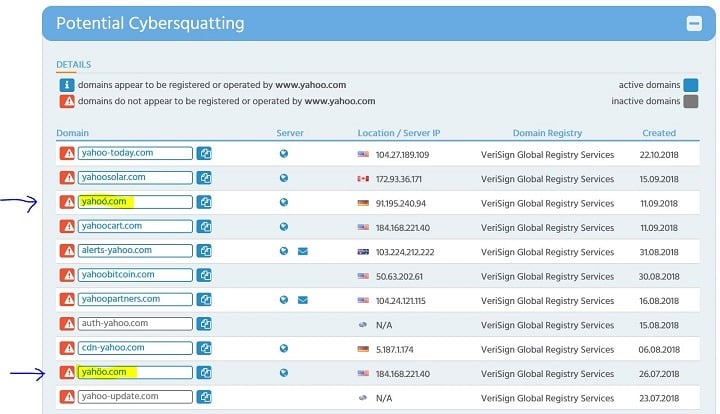Collapse the Potential Cybersquatting panel
Screen dimensions: 720x414
click(x=692, y=22)
